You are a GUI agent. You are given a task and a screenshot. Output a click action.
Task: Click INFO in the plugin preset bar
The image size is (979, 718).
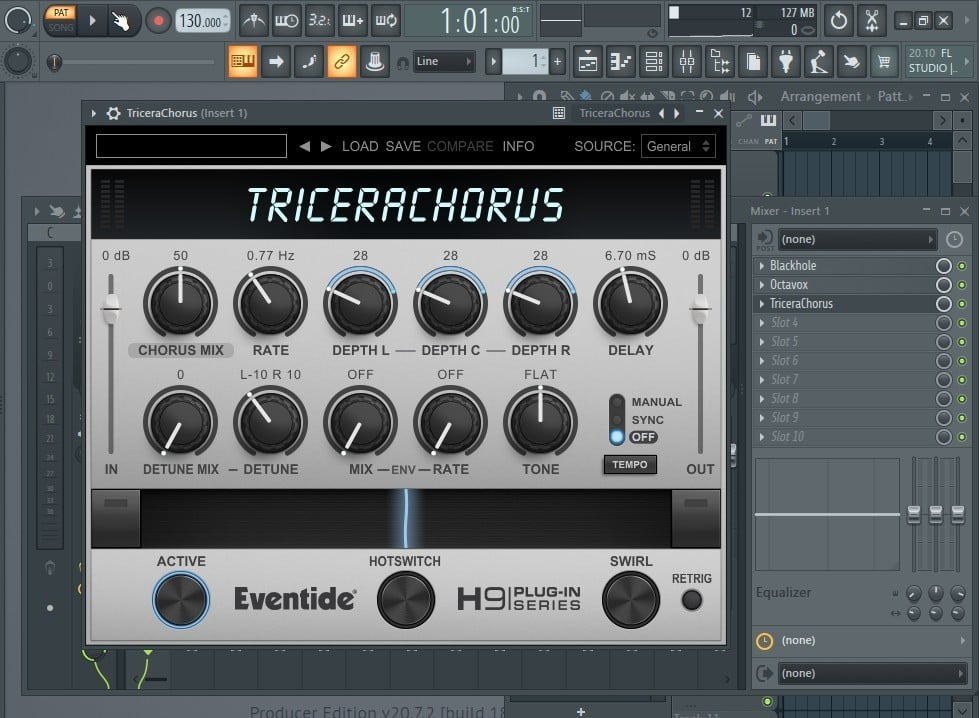point(518,146)
